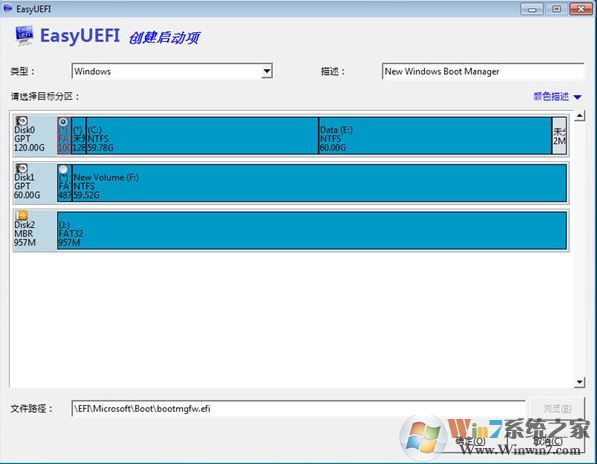Select the Disk0 2M unallocated block
597x464 pixels.
pyautogui.click(x=559, y=136)
